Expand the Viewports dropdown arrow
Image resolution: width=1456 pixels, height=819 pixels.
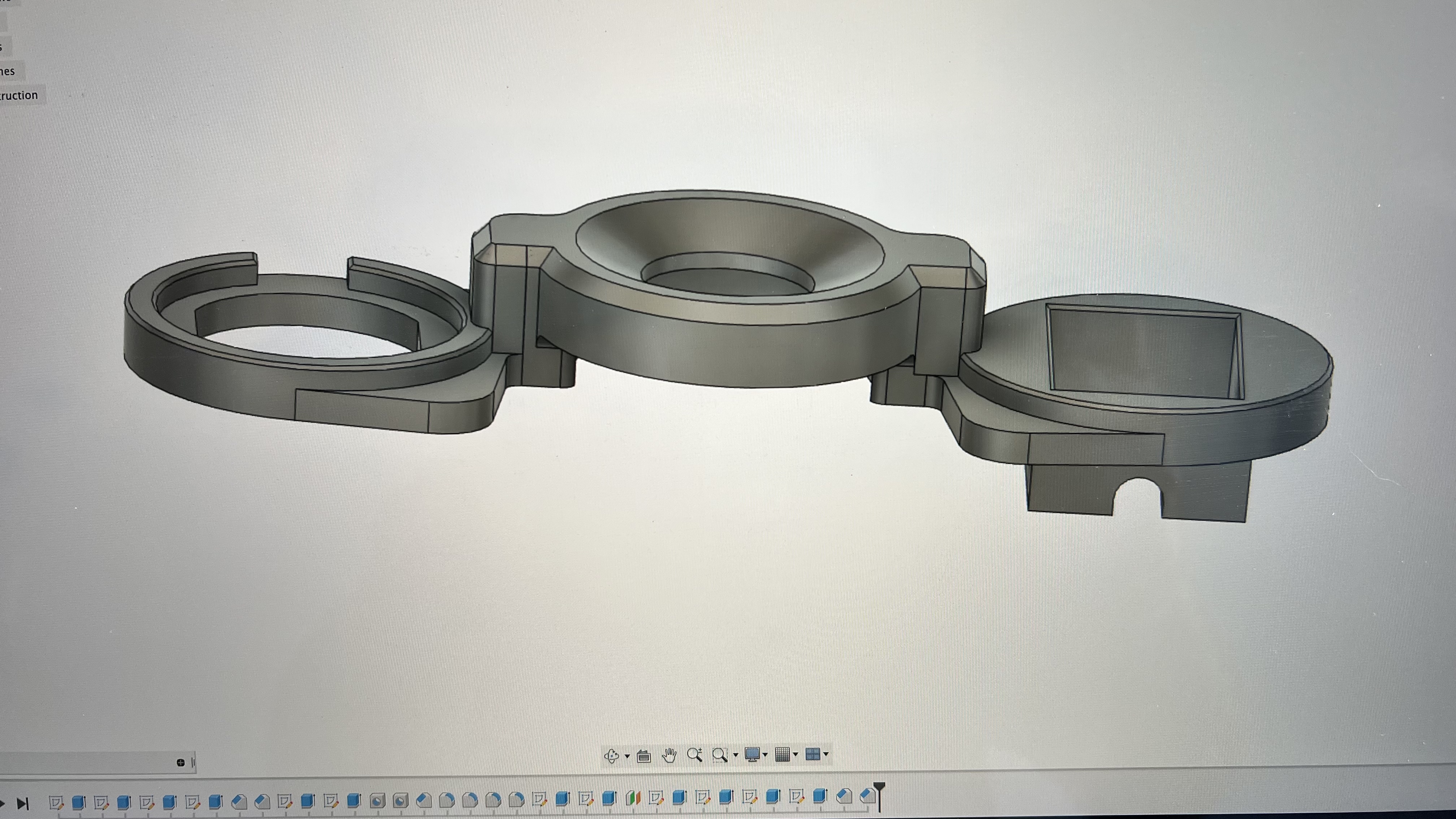[x=826, y=754]
